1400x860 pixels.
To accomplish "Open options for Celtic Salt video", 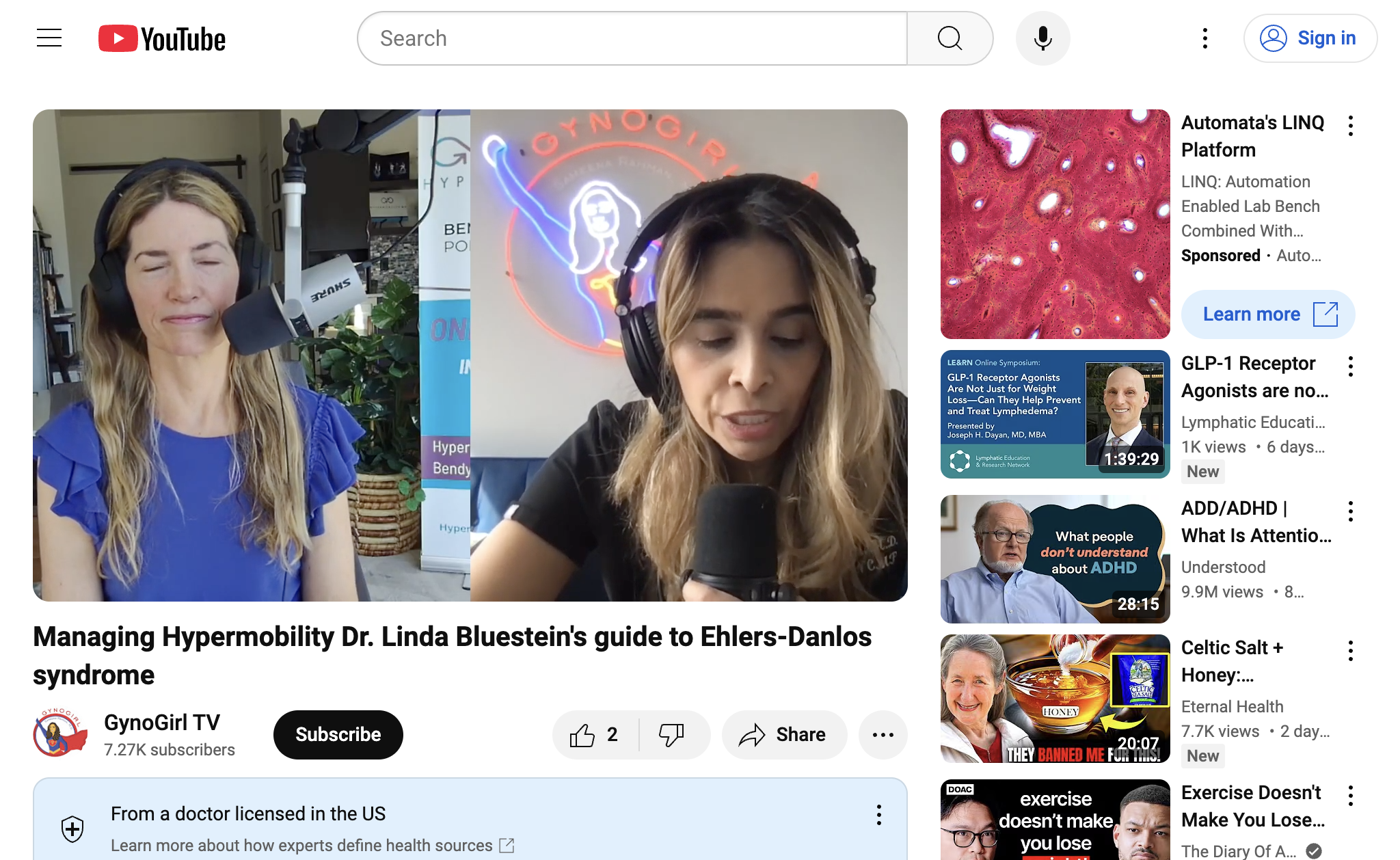I will pyautogui.click(x=1351, y=651).
